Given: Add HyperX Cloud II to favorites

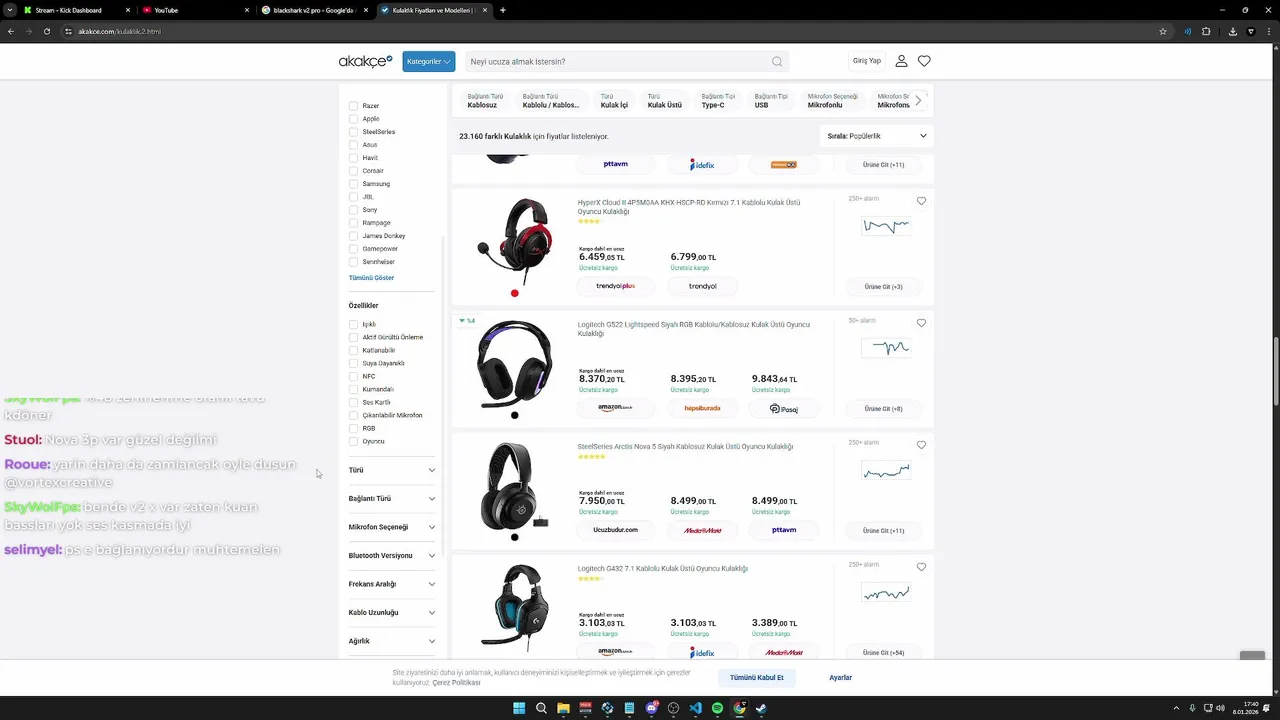Looking at the screenshot, I should (922, 201).
